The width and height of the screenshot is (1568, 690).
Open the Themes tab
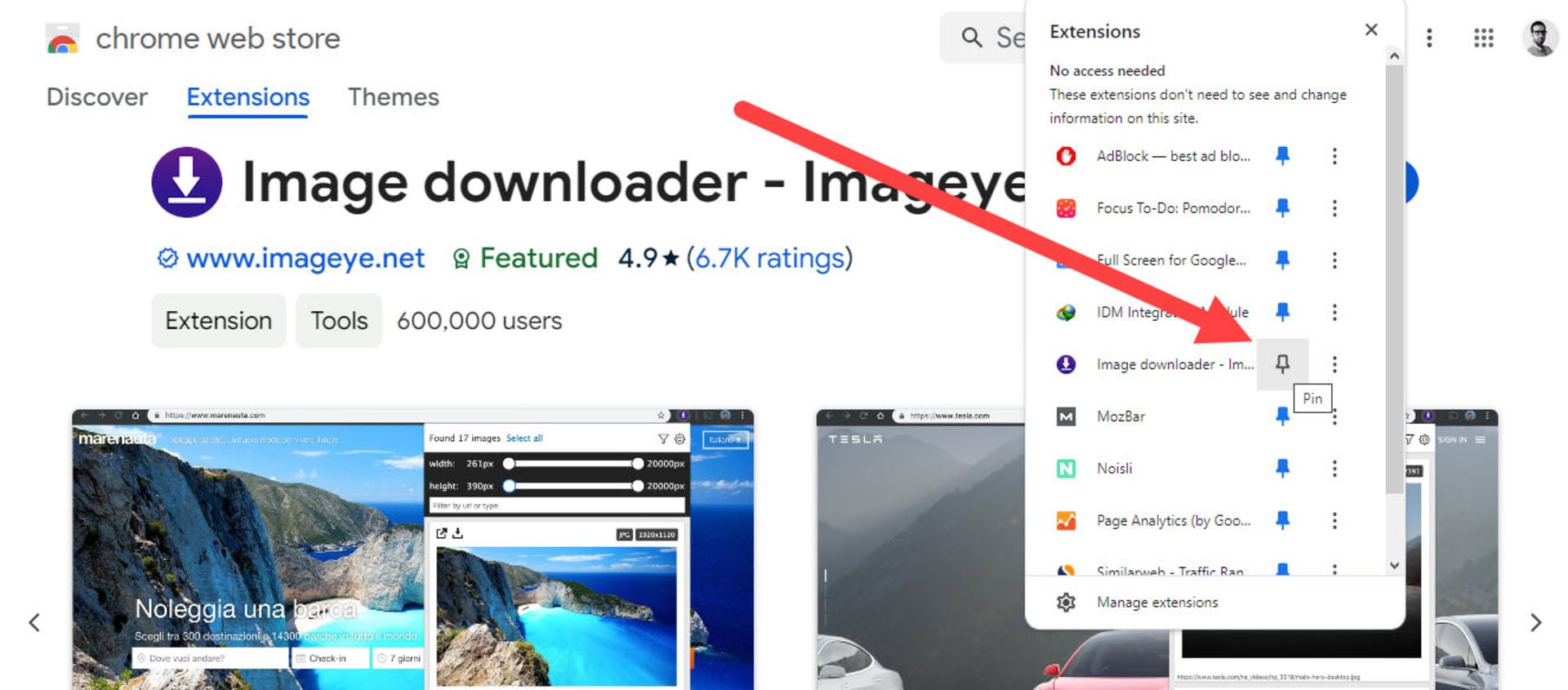click(394, 97)
